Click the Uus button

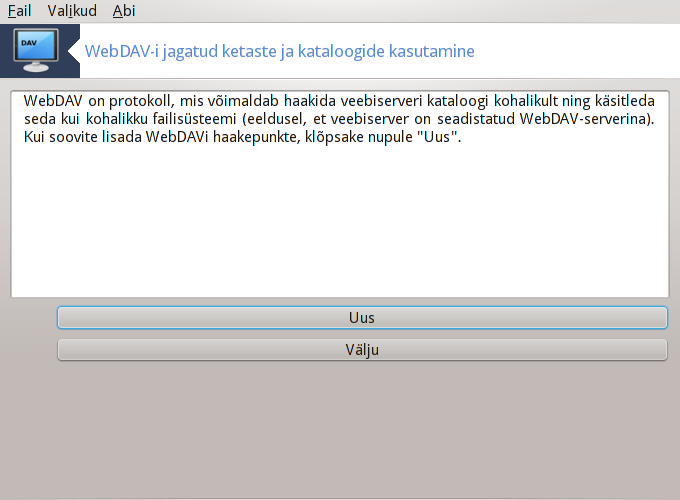362,317
